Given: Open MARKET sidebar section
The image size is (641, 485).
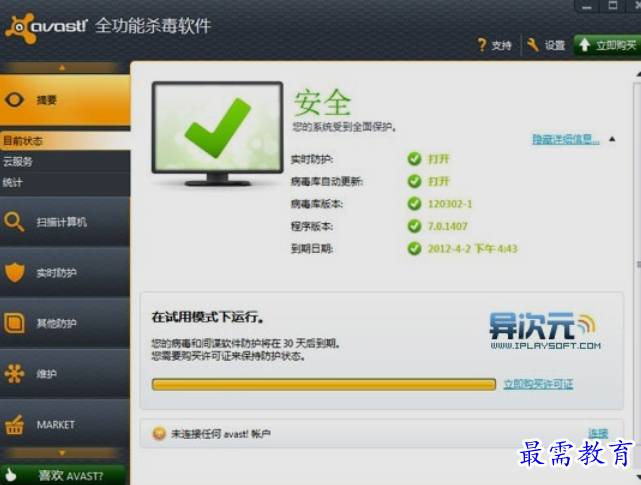Looking at the screenshot, I should pyautogui.click(x=65, y=424).
